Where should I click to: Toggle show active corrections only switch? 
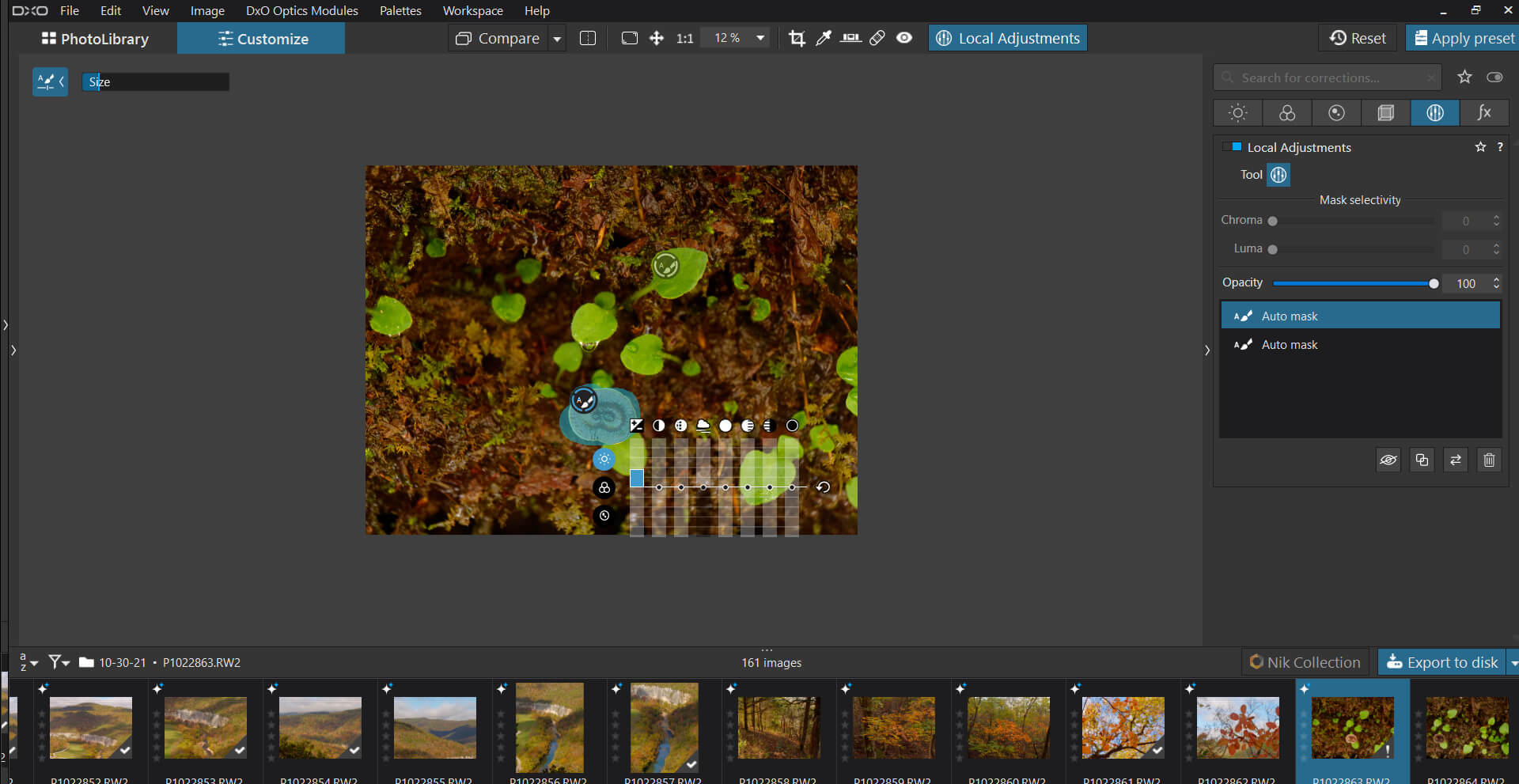pos(1494,78)
